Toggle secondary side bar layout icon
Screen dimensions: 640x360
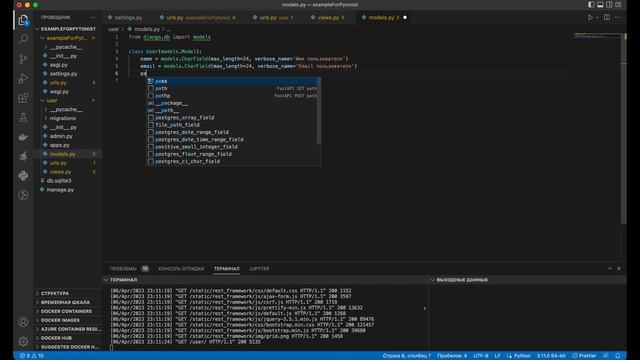tap(609, 5)
